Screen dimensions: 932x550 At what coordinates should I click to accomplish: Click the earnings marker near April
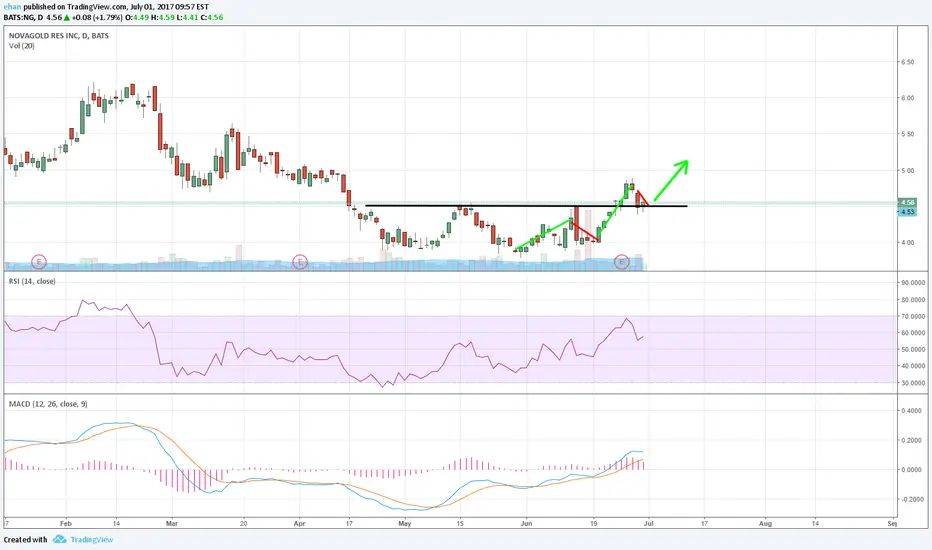point(300,262)
